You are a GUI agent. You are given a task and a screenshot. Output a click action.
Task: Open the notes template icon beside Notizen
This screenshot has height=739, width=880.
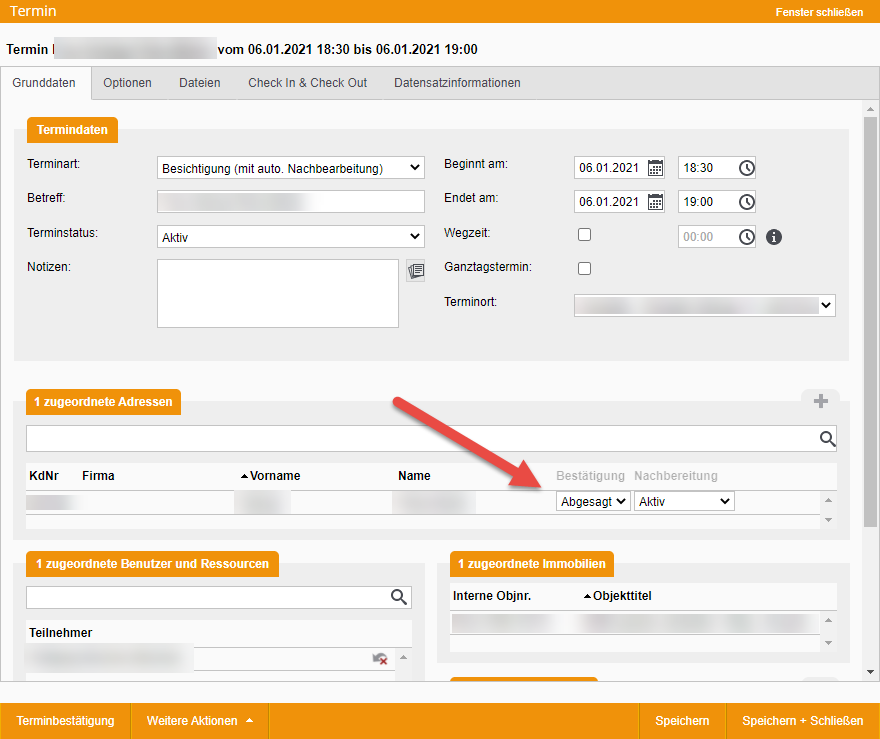pyautogui.click(x=415, y=271)
